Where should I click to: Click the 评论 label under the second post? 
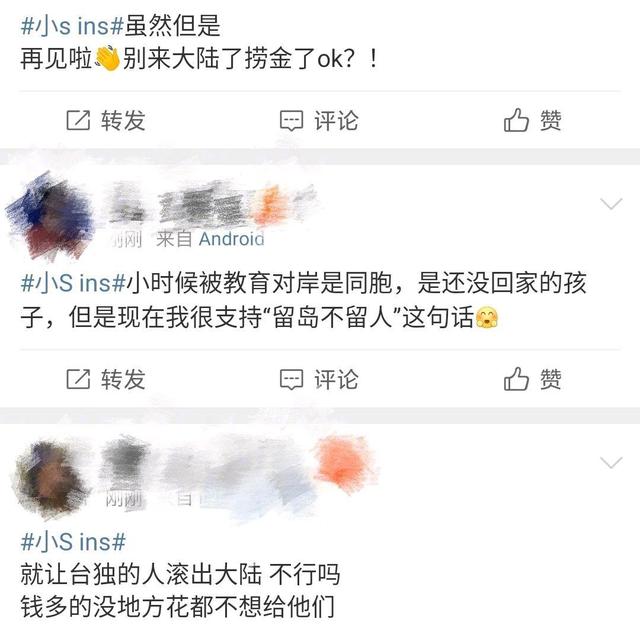336,379
